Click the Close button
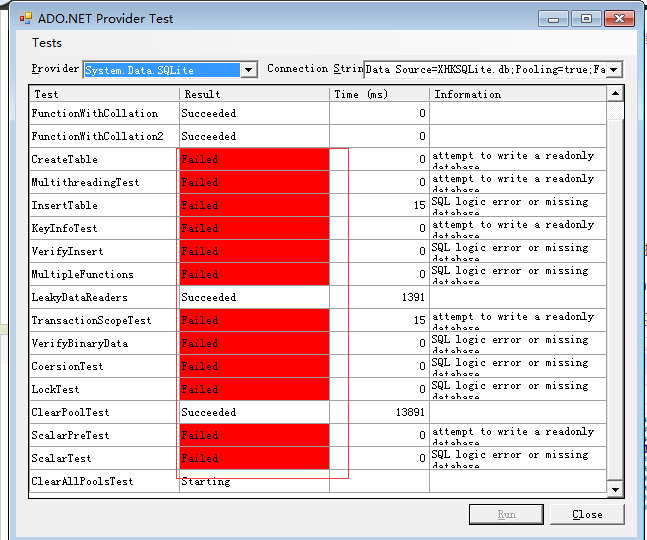 (x=587, y=514)
